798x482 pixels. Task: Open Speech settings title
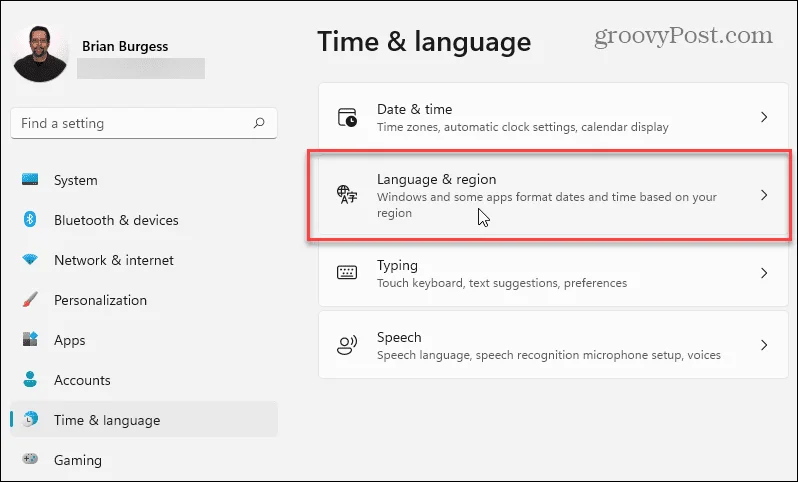399,337
